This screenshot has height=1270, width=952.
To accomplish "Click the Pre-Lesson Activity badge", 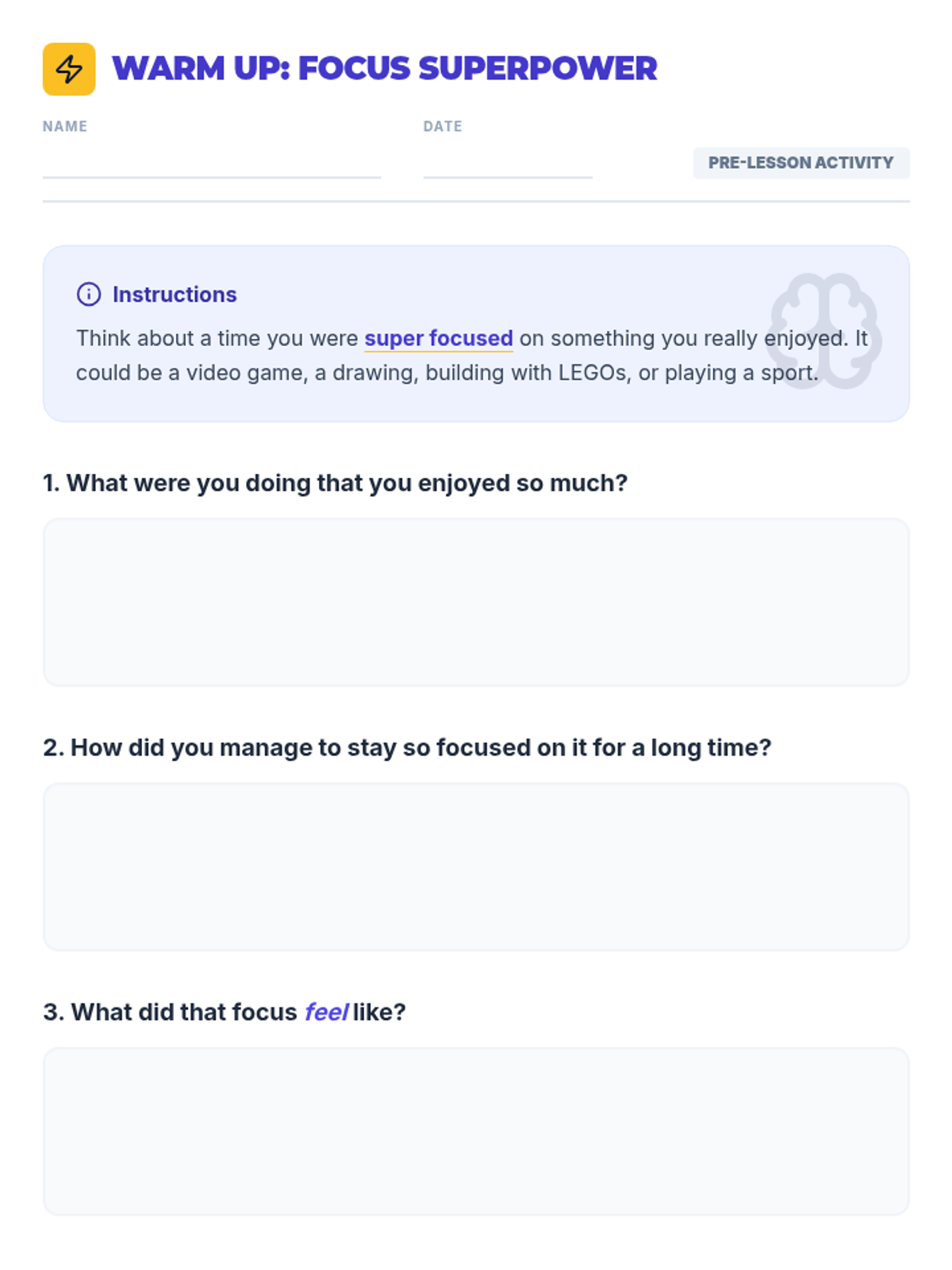I will point(800,163).
